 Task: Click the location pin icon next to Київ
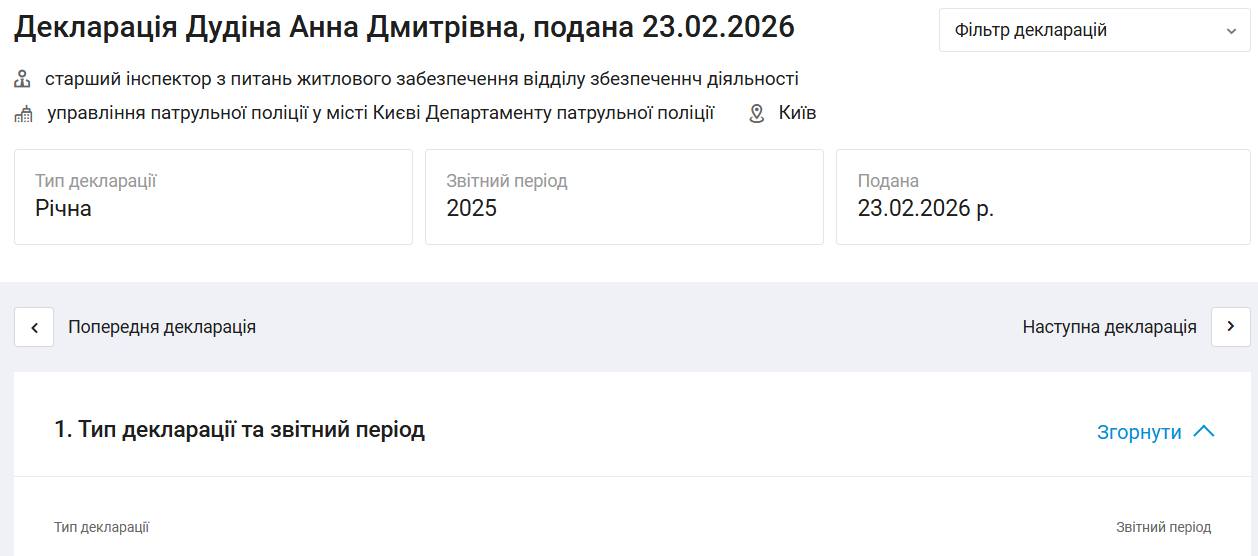point(757,114)
